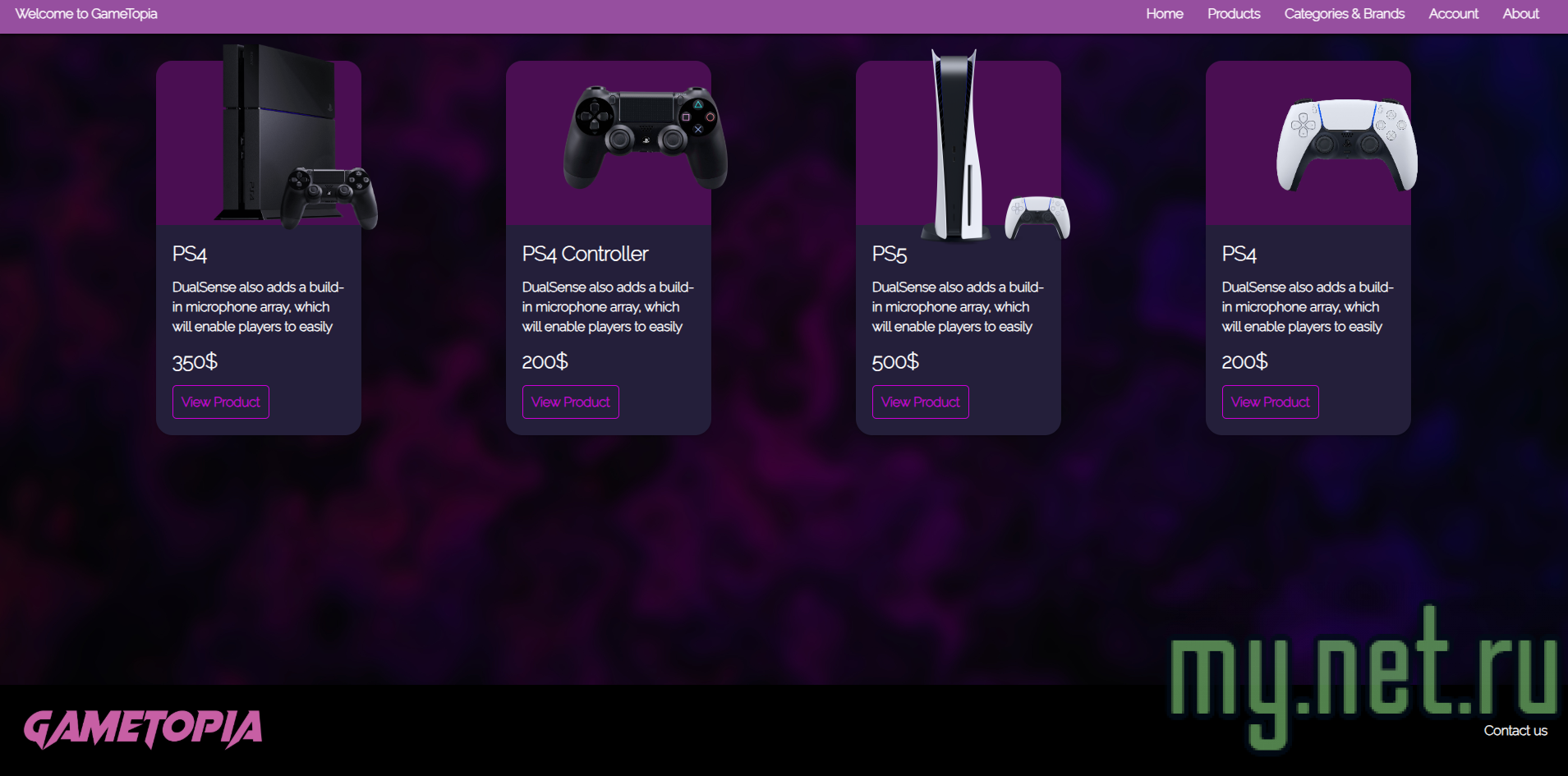Open the Categories & Brands menu item
Viewport: 1568px width, 776px height.
(x=1344, y=13)
